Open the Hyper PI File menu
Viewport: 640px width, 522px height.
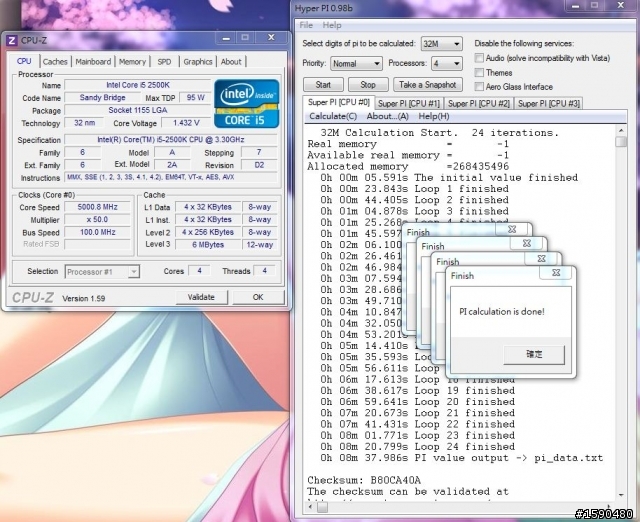point(306,25)
